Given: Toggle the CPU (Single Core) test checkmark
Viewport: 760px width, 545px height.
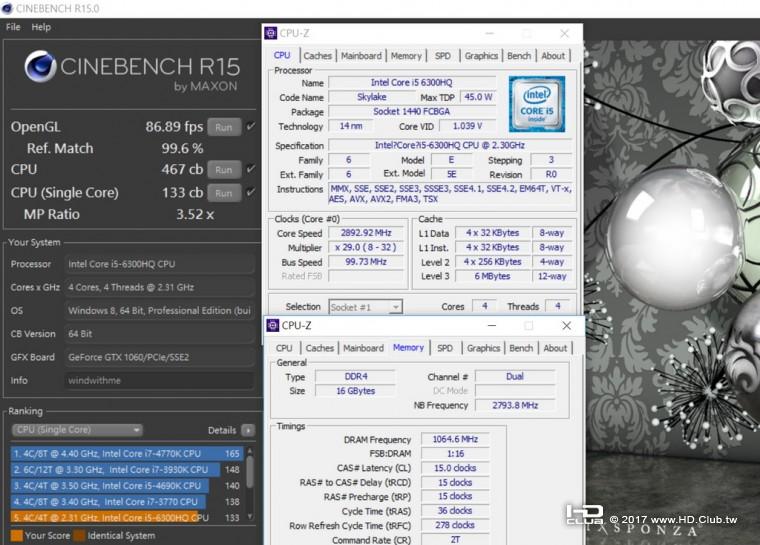Looking at the screenshot, I should (x=250, y=192).
